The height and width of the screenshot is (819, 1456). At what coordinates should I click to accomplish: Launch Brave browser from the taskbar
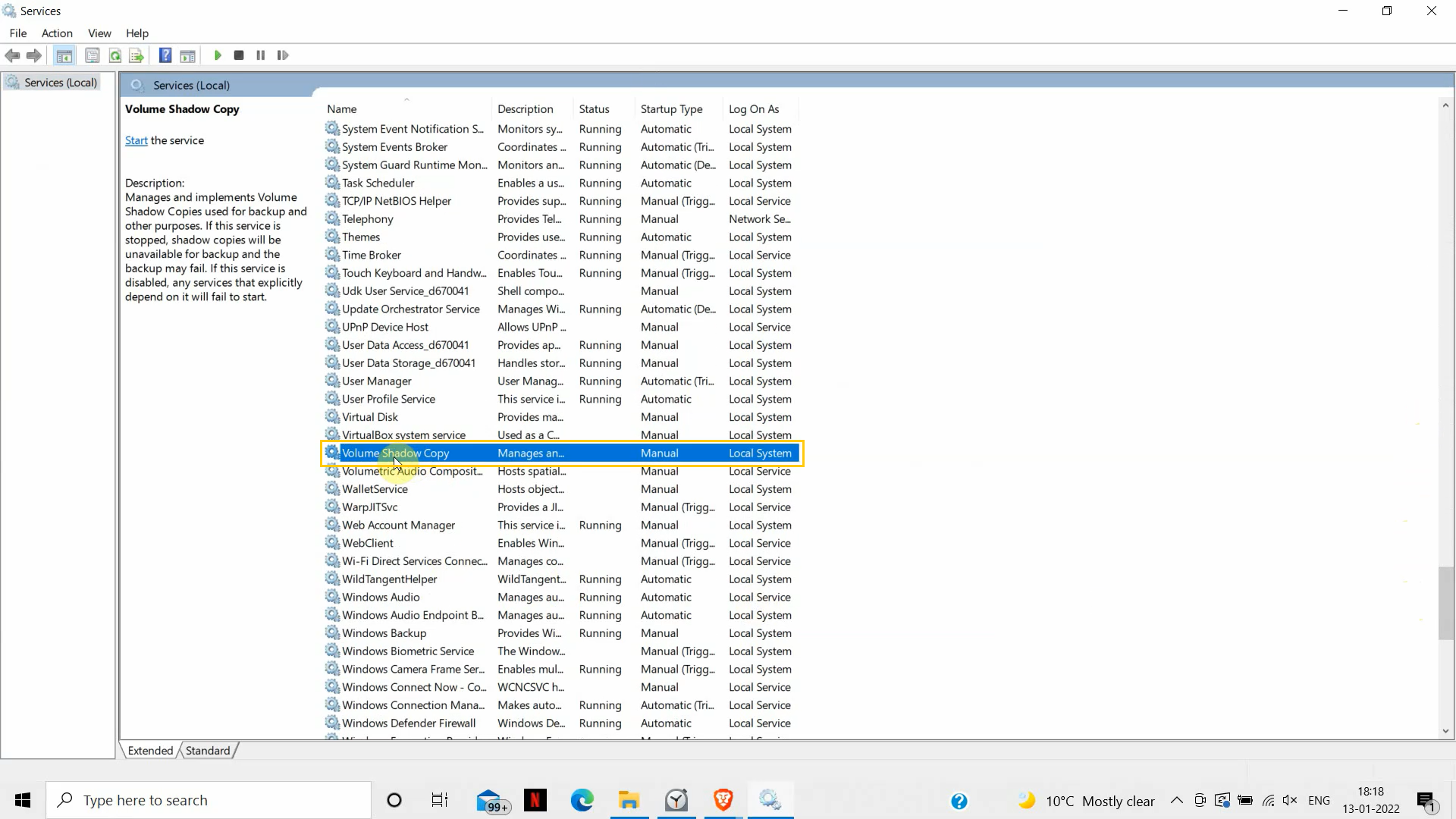(x=722, y=800)
